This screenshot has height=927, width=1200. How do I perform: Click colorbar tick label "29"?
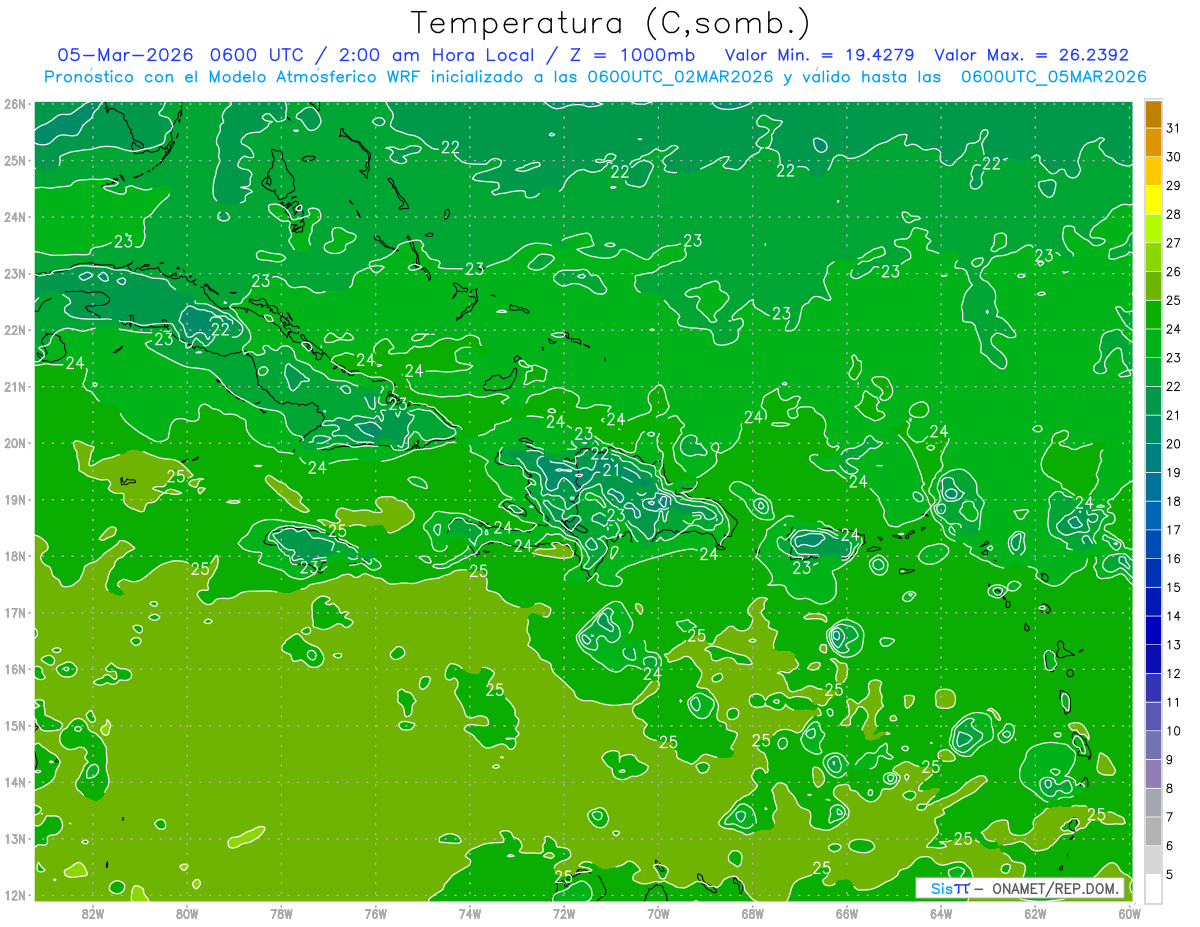click(1174, 185)
